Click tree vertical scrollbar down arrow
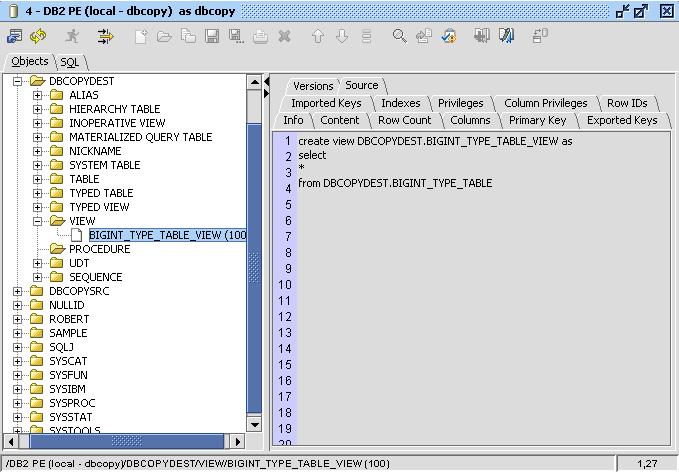Viewport: 679px width, 472px height. click(x=254, y=425)
